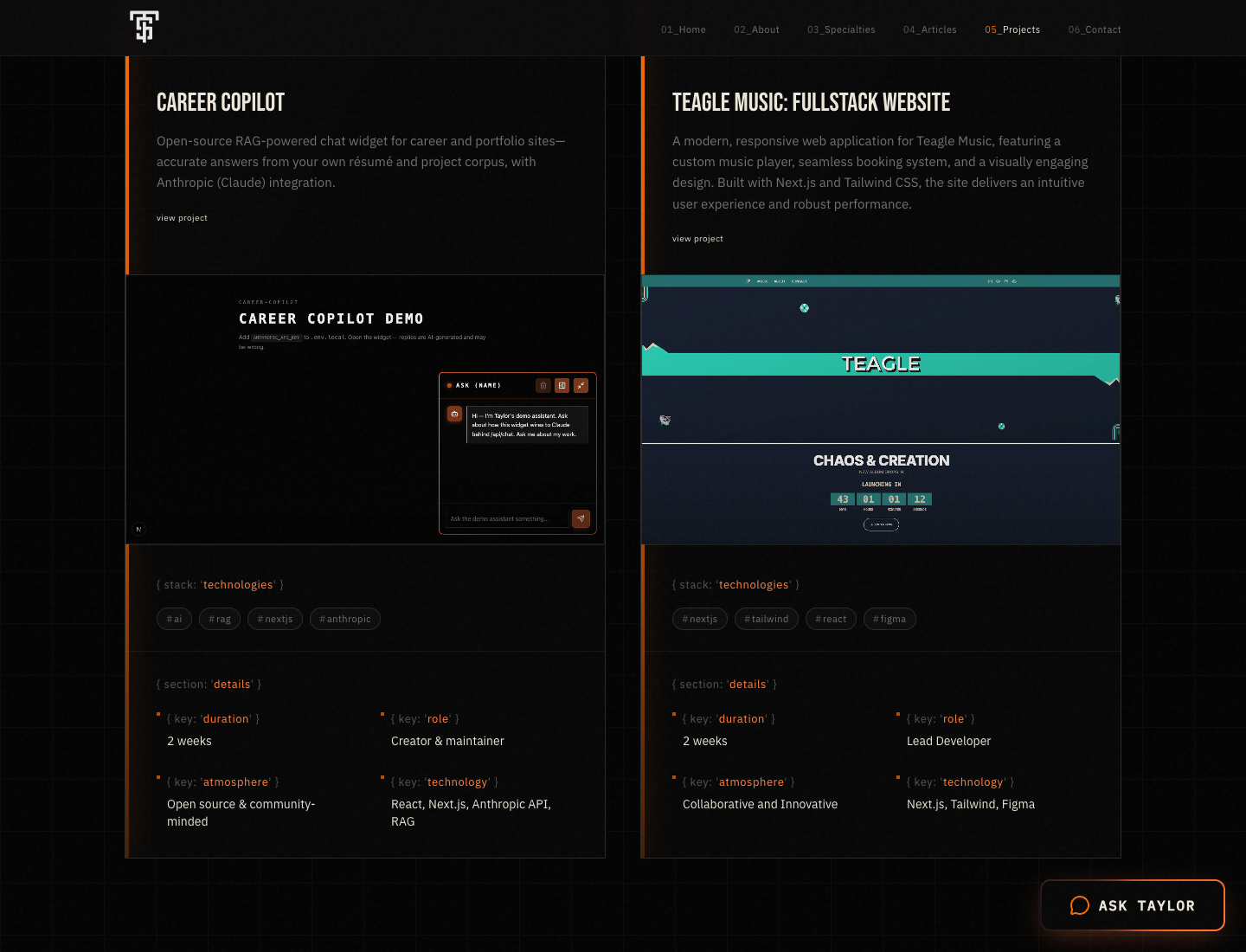
Task: Select the #ai tag
Action: coord(174,619)
